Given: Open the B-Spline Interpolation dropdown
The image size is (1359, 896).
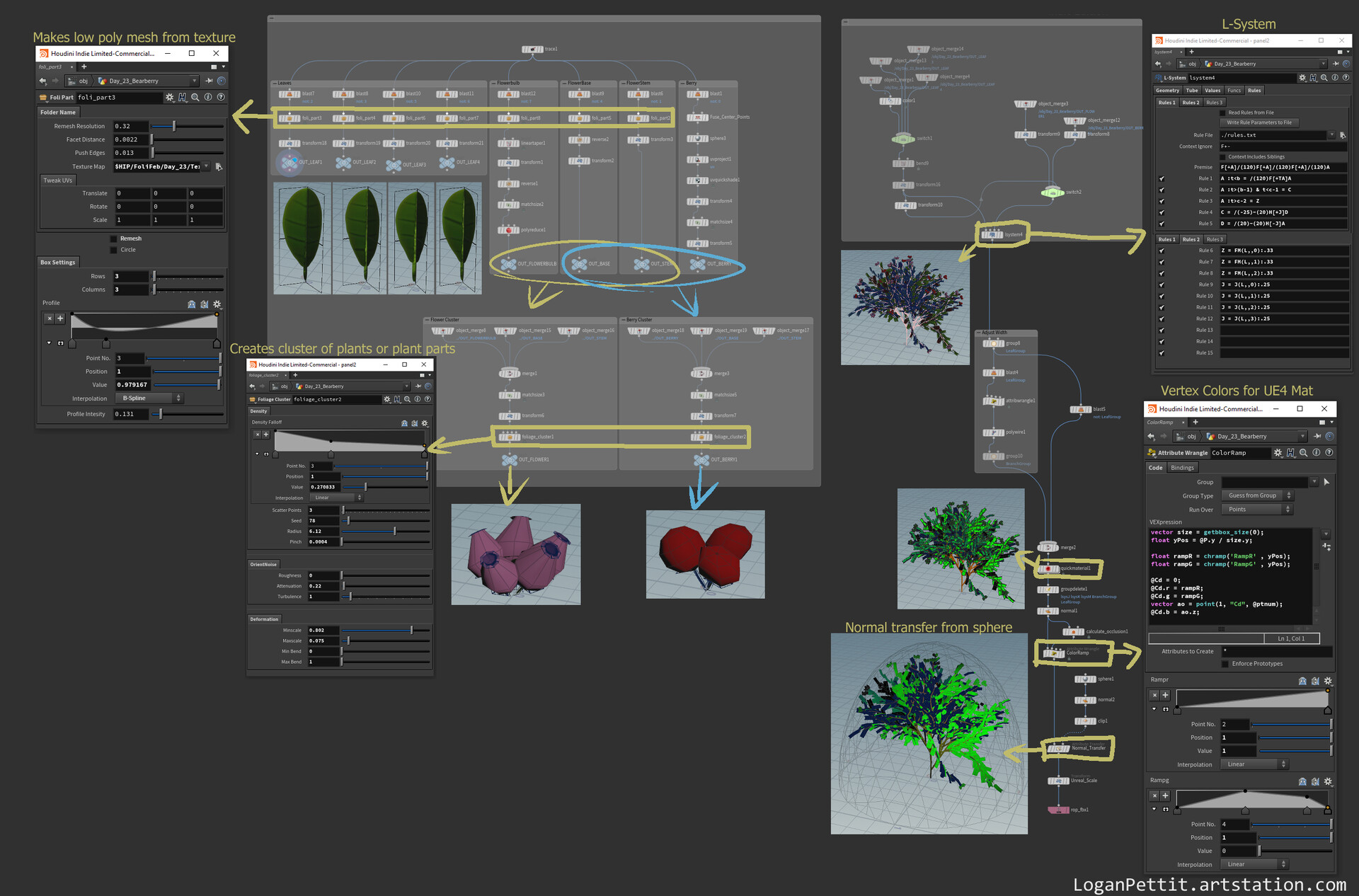Looking at the screenshot, I should coord(149,398).
